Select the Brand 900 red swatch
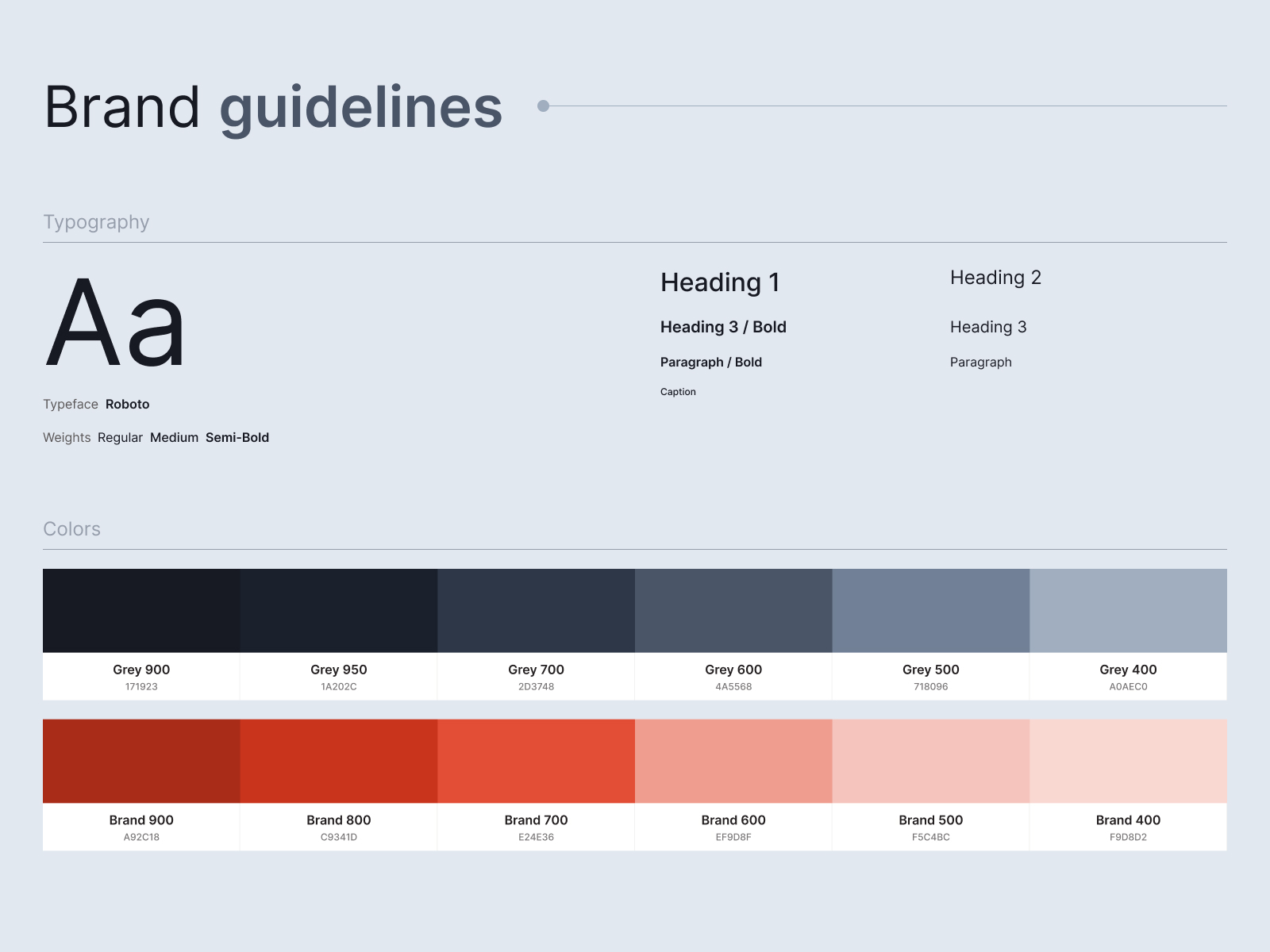1270x952 pixels. [x=141, y=761]
